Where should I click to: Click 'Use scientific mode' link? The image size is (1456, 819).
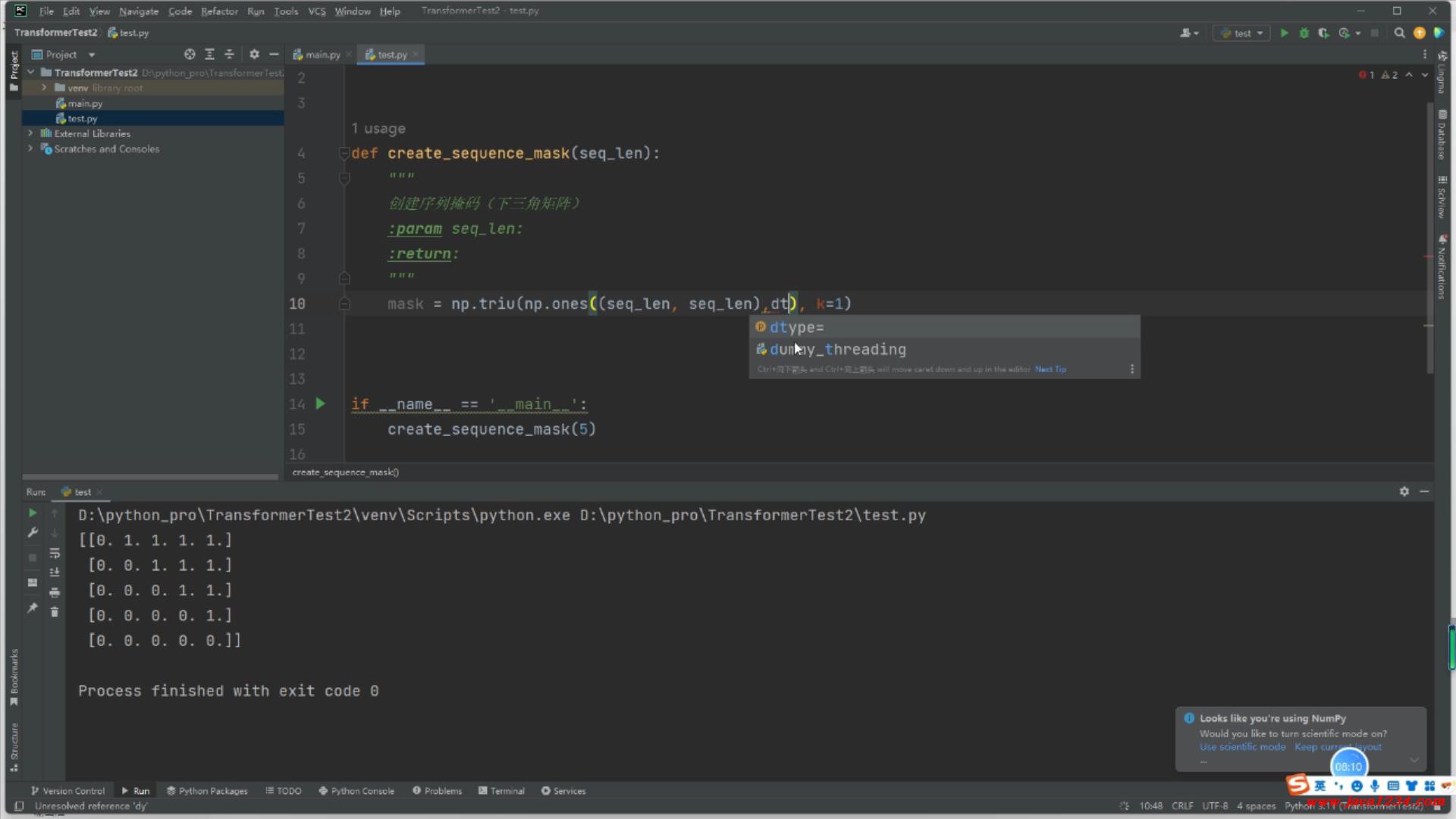(1242, 747)
